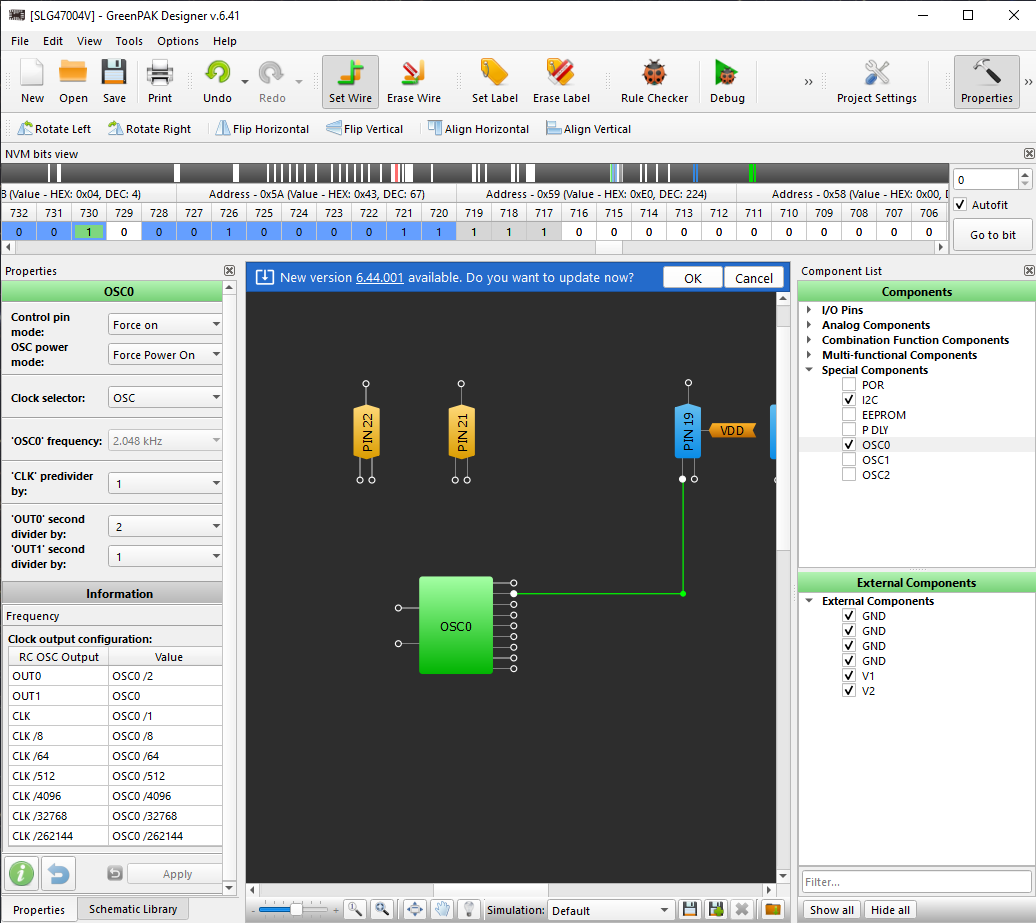Click the zoom 1:1 magnifier icon

355,910
